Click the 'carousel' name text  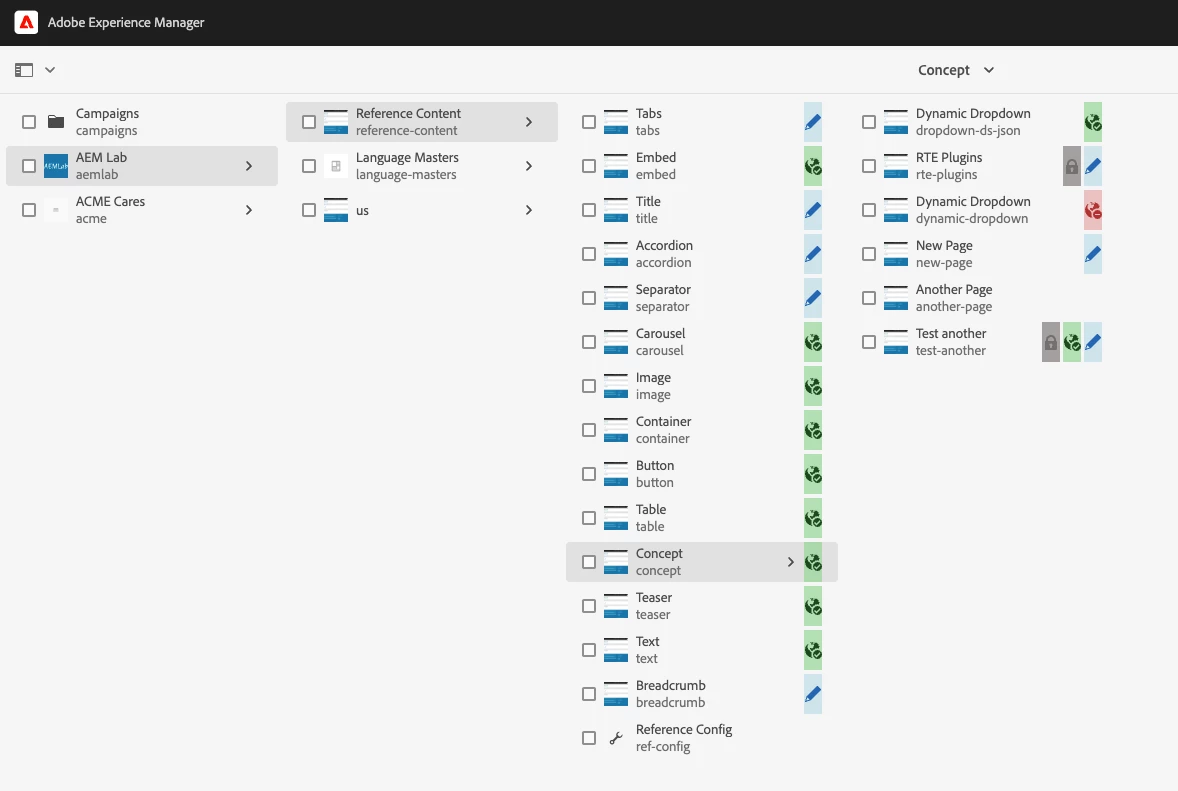(x=660, y=351)
